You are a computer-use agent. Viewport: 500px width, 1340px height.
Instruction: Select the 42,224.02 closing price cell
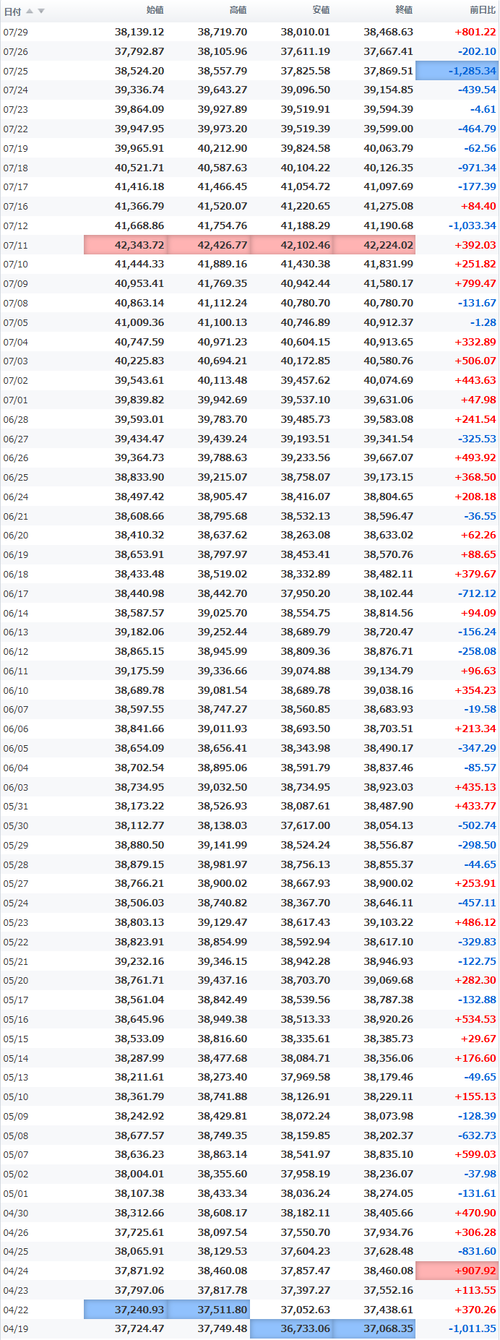point(375,245)
